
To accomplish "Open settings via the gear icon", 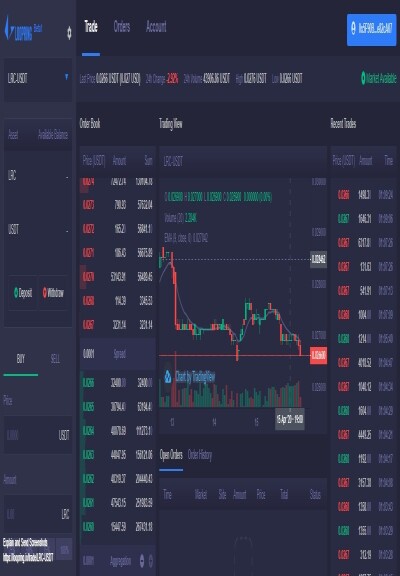I will [69, 33].
